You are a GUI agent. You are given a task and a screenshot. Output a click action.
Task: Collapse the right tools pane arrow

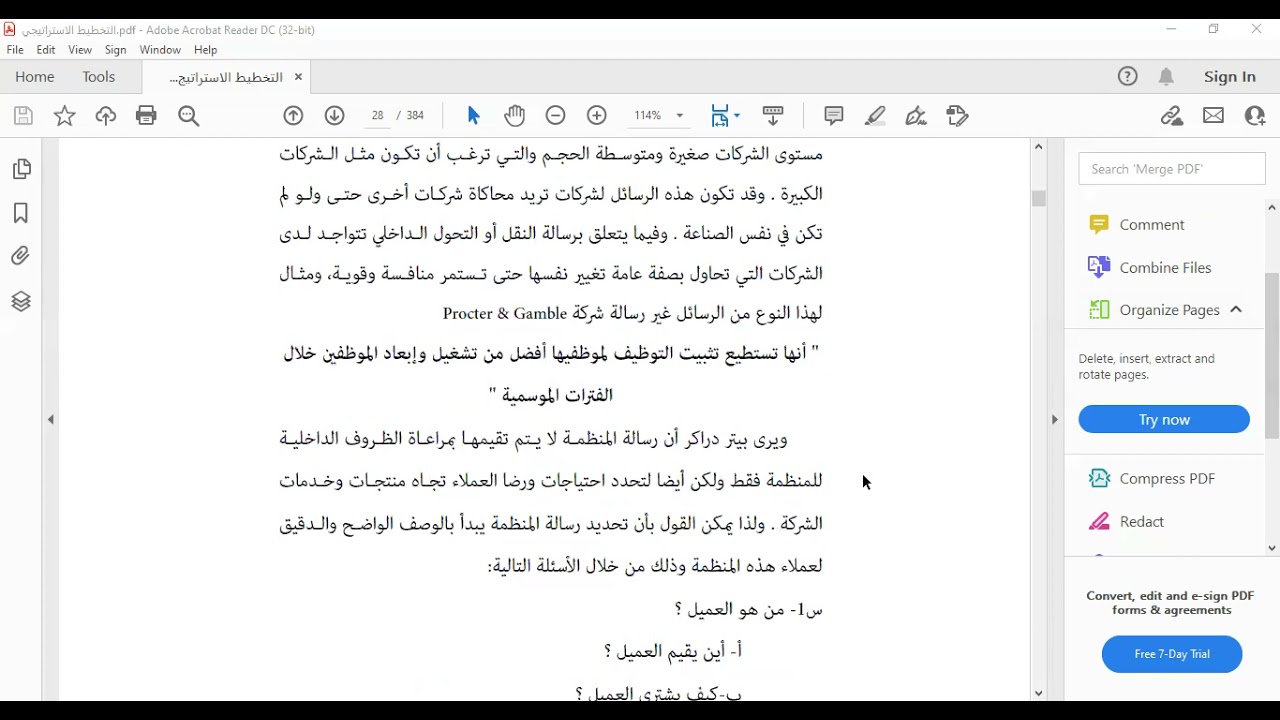[x=1054, y=420]
